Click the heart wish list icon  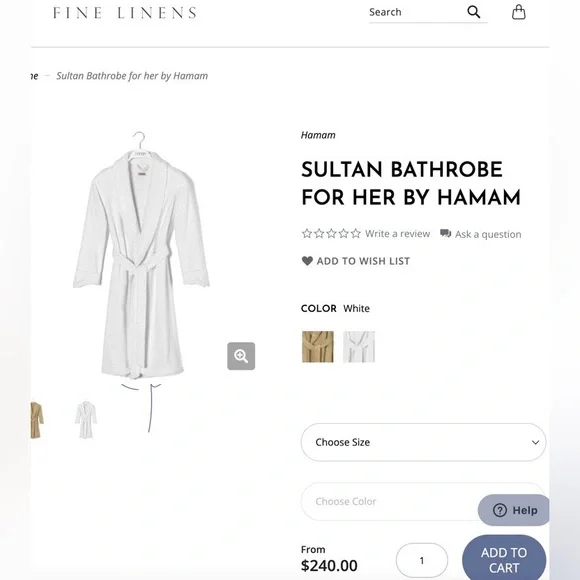[307, 261]
